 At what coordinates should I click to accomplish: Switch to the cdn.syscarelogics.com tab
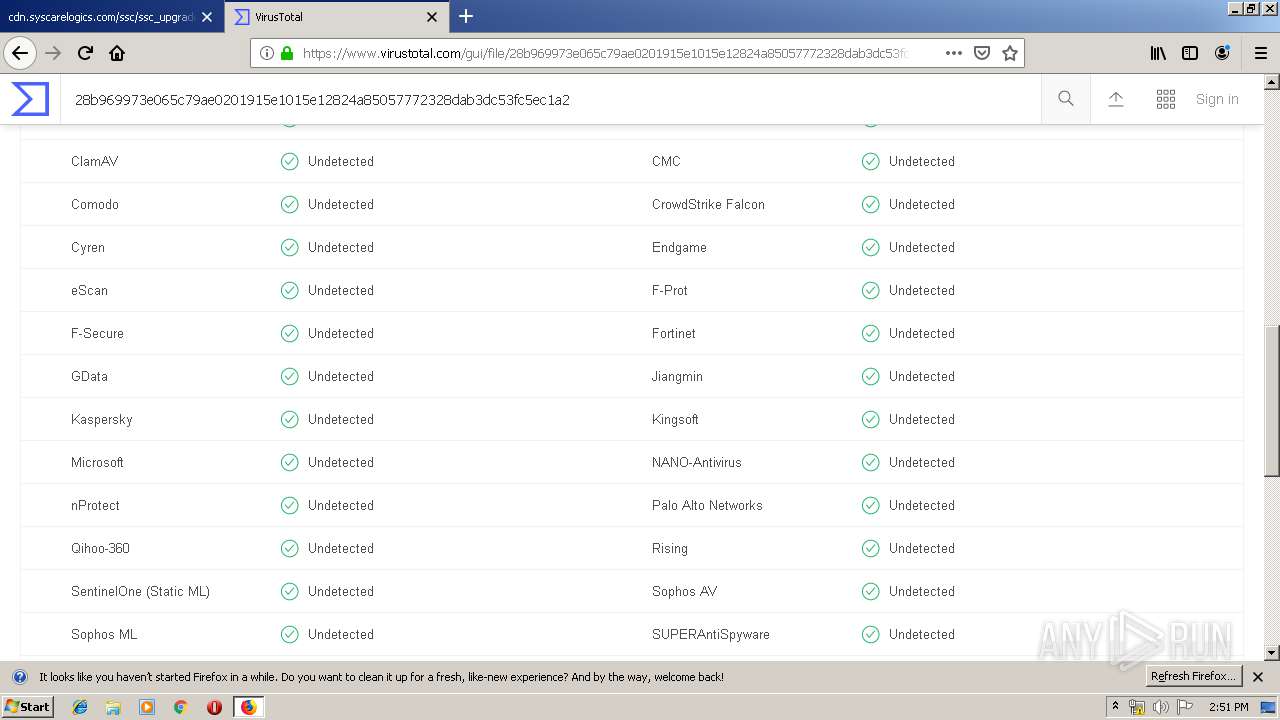coord(100,17)
